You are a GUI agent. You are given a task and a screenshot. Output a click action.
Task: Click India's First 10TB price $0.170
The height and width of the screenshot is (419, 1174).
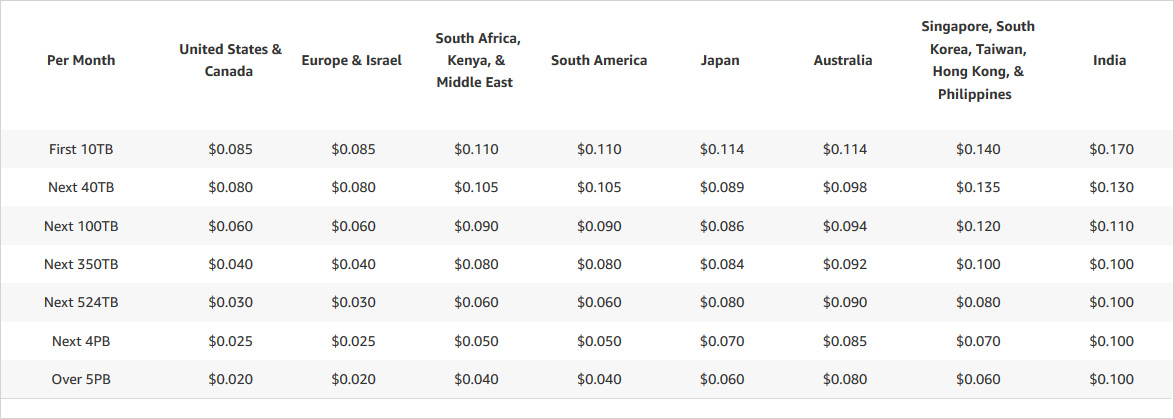point(1111,149)
